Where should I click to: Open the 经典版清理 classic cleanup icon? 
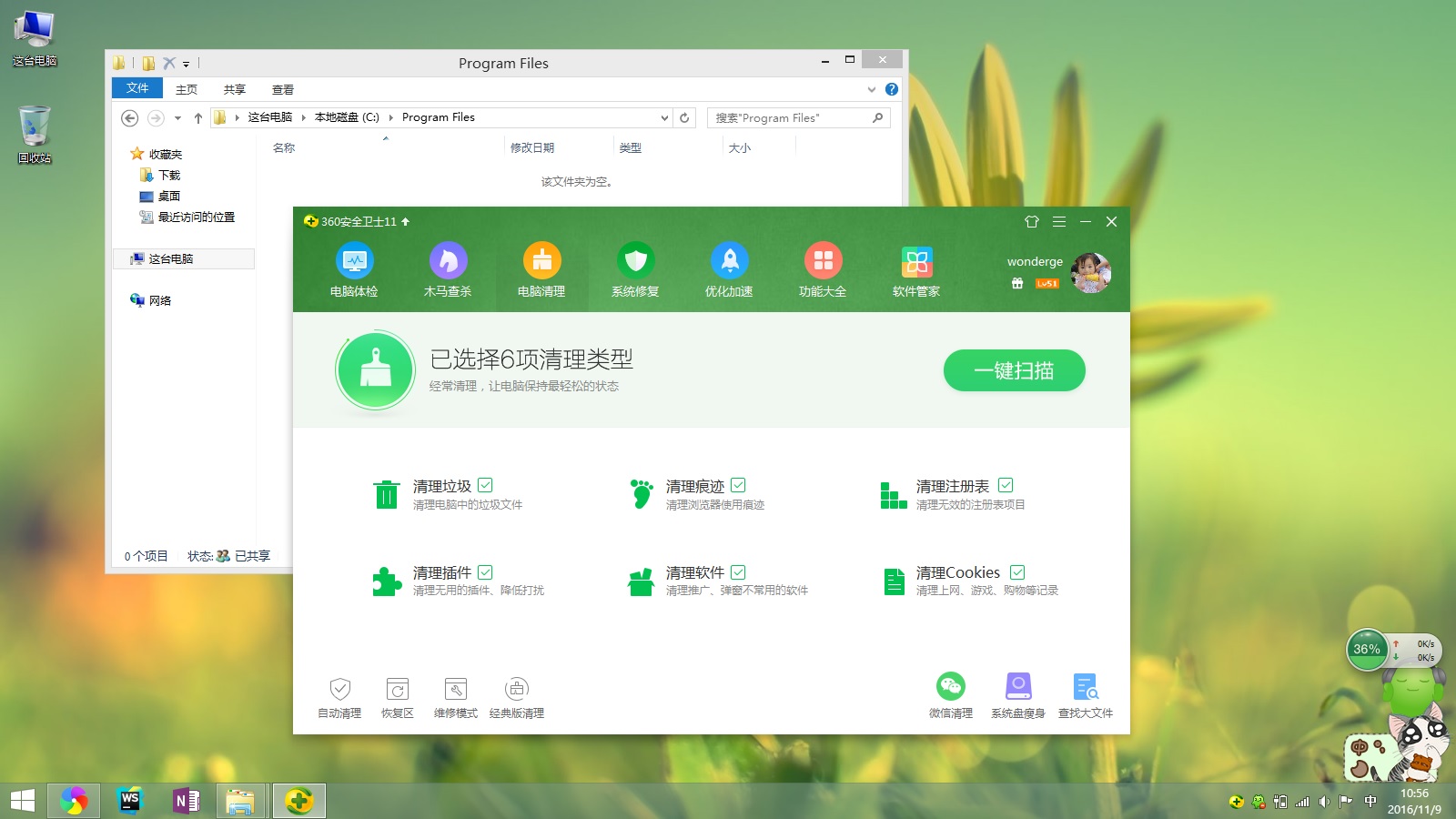[517, 689]
